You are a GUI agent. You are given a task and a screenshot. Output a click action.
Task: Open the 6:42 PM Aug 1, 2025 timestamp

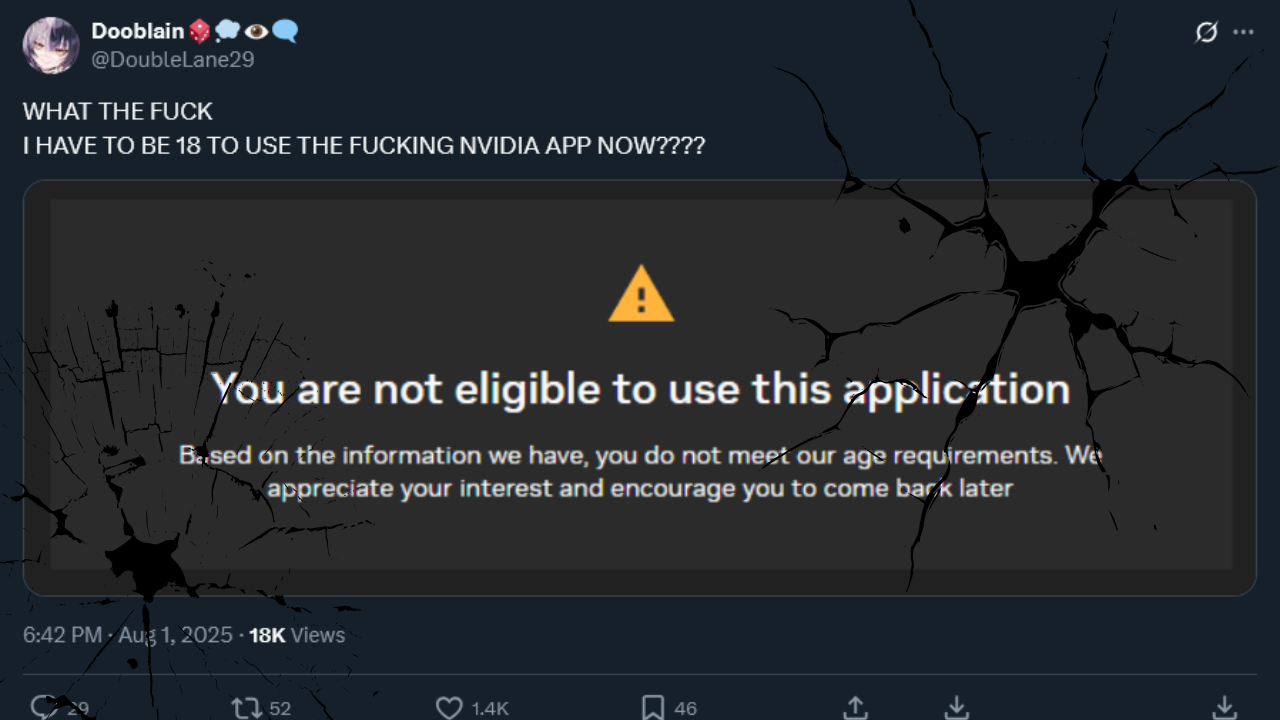click(127, 635)
